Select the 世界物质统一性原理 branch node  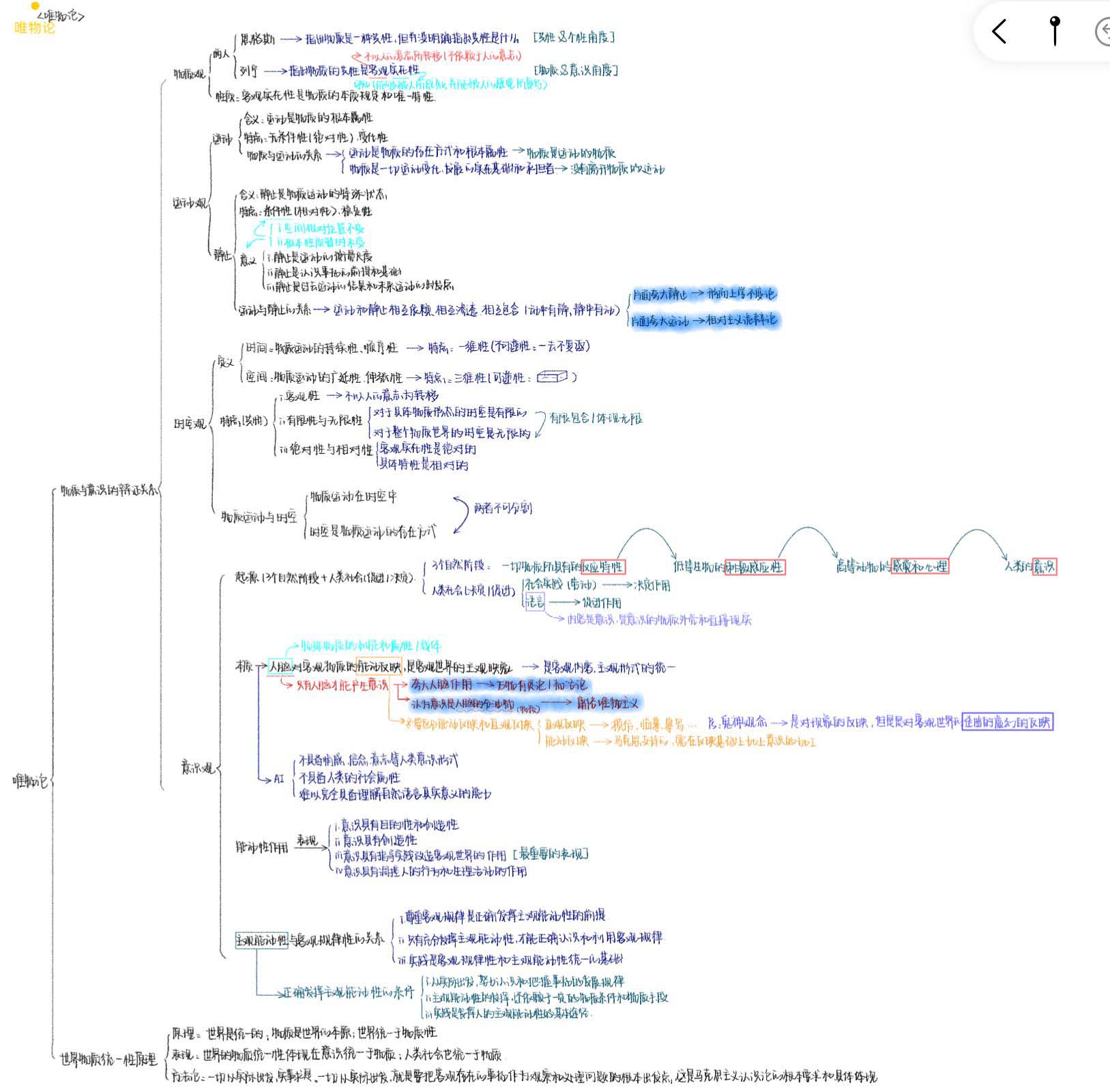point(108,1059)
